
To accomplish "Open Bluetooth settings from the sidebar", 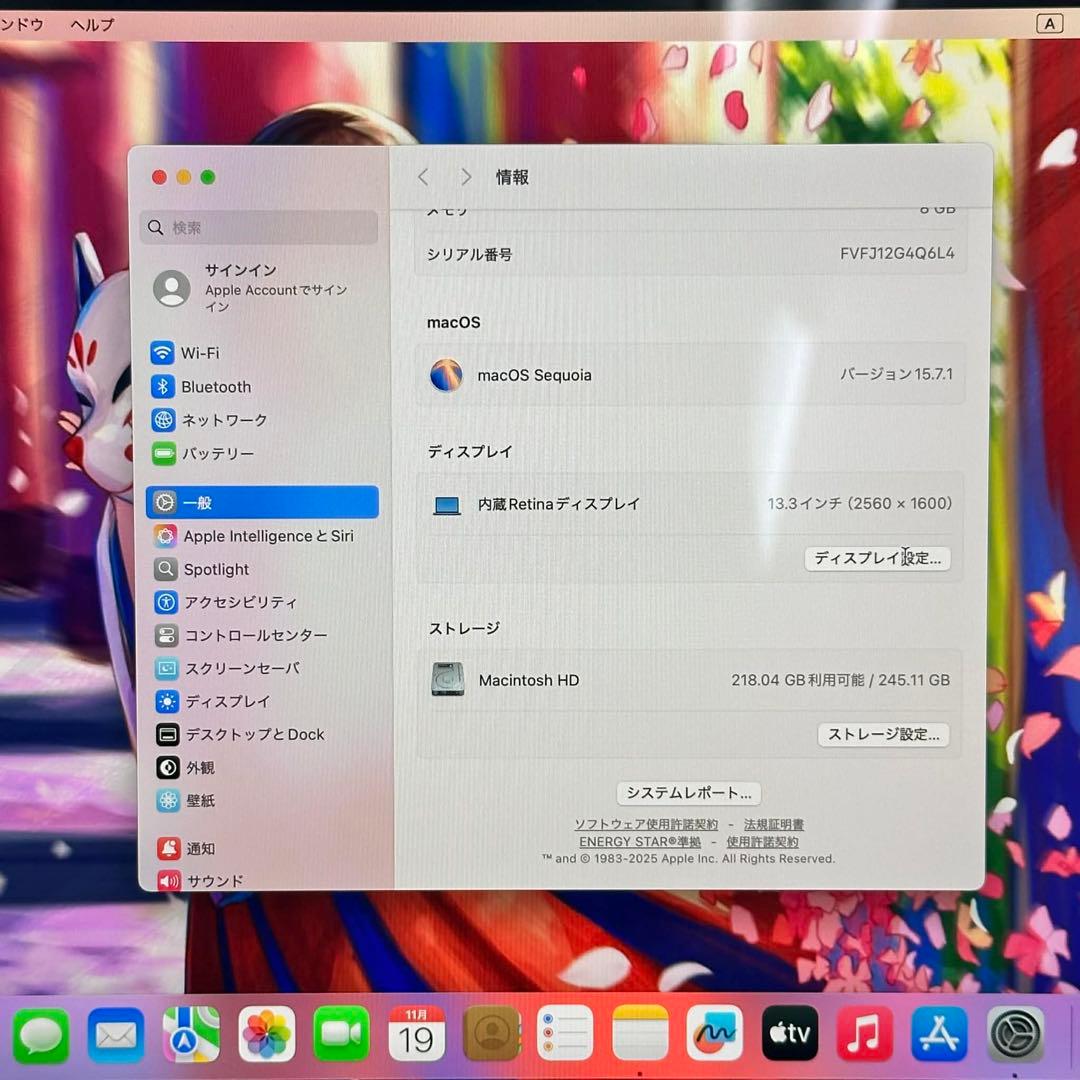I will click(x=214, y=387).
